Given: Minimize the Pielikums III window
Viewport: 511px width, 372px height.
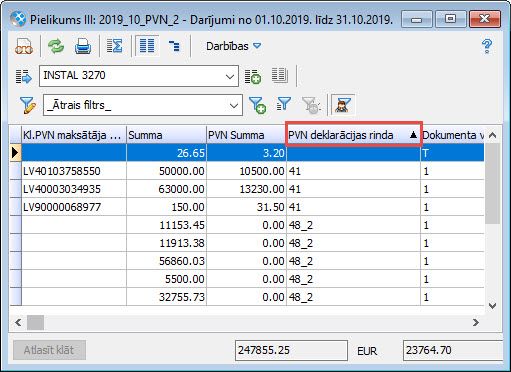Looking at the screenshot, I should point(416,19).
